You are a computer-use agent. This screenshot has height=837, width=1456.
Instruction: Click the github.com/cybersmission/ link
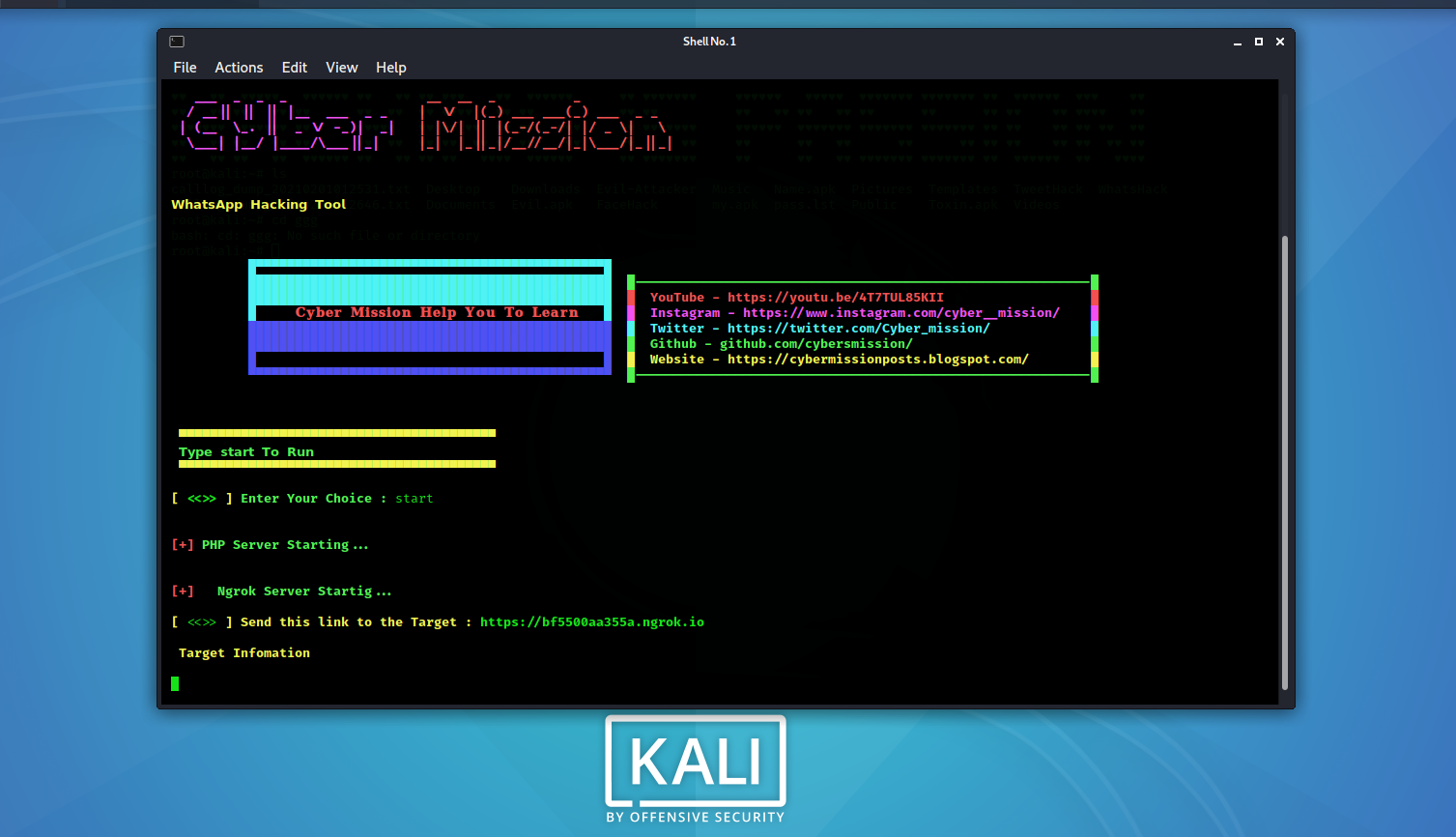coord(816,344)
